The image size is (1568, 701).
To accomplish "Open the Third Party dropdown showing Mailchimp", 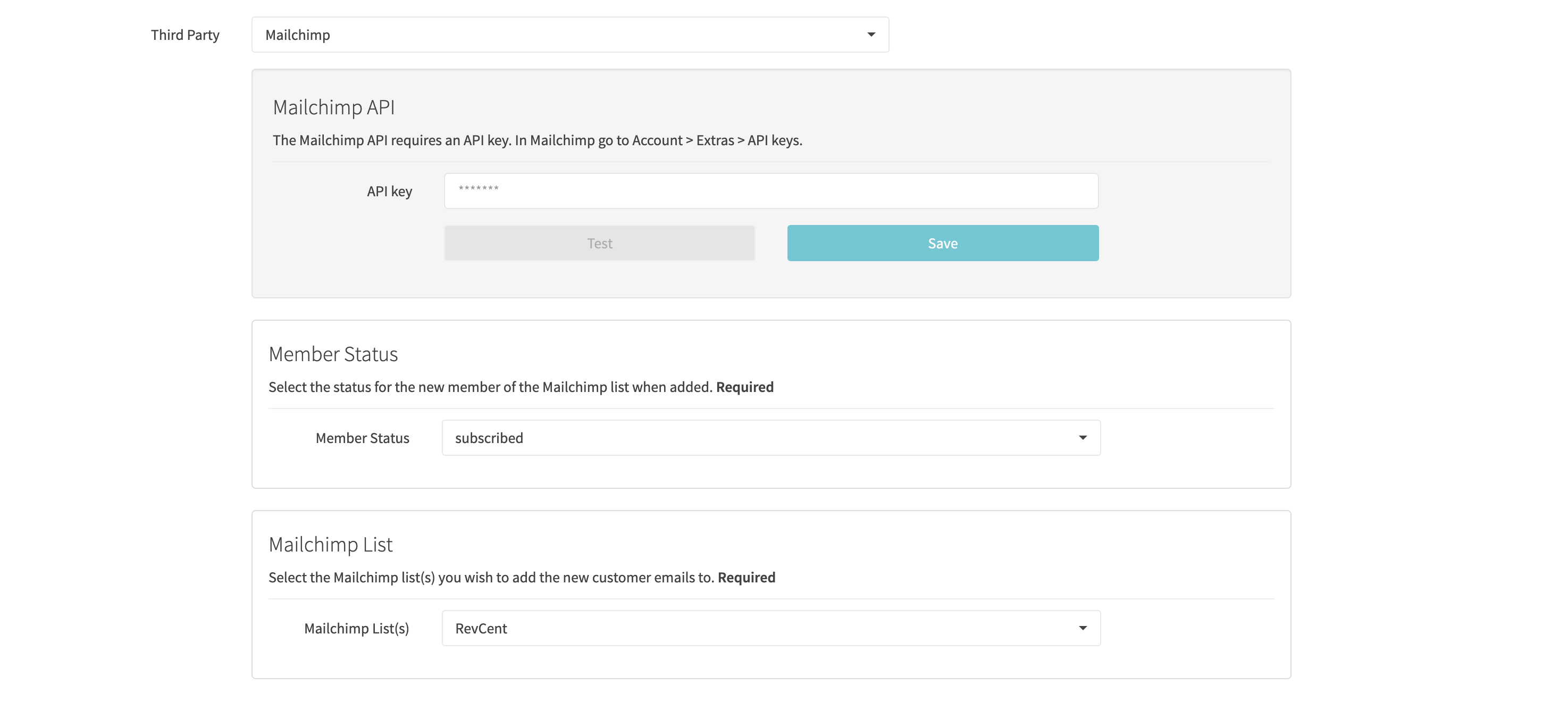I will tap(570, 35).
